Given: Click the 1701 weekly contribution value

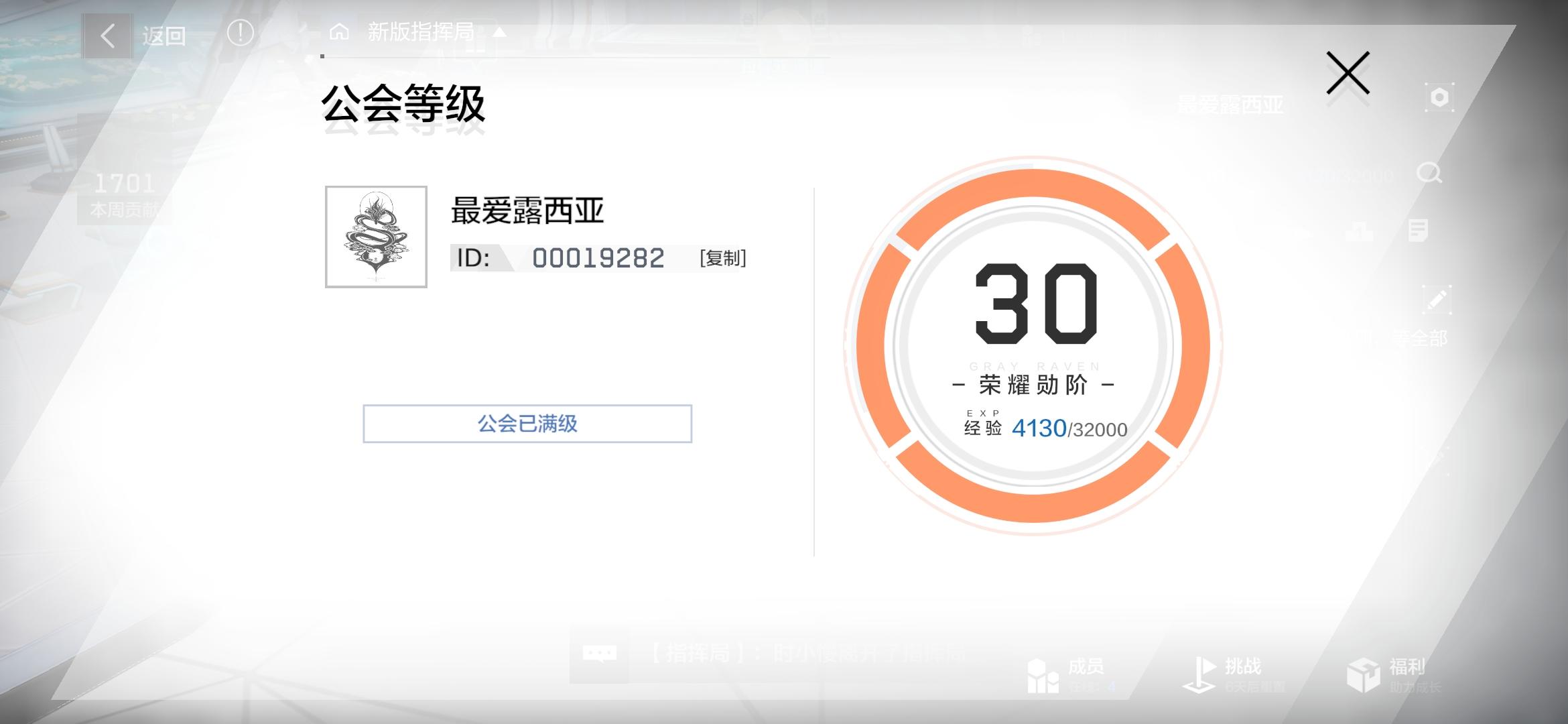Looking at the screenshot, I should click(125, 182).
